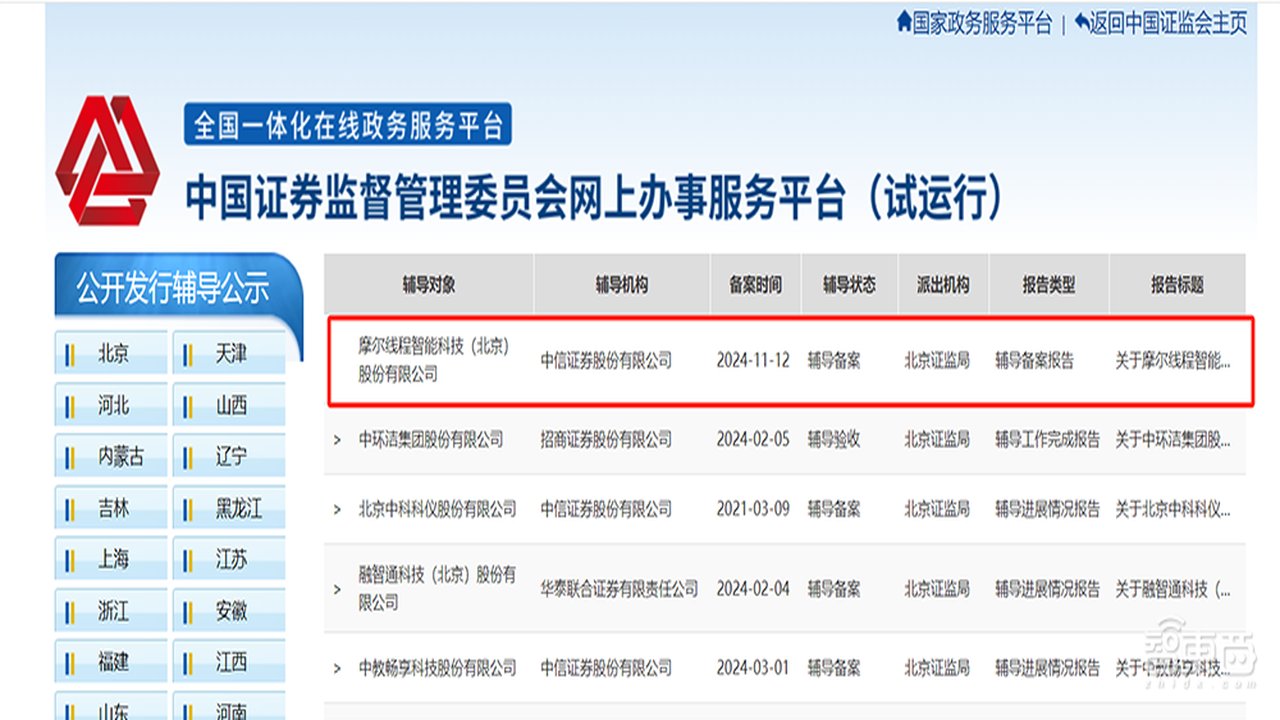Open the 国家政务服务平台 link
This screenshot has height=720, width=1280.
pos(982,23)
